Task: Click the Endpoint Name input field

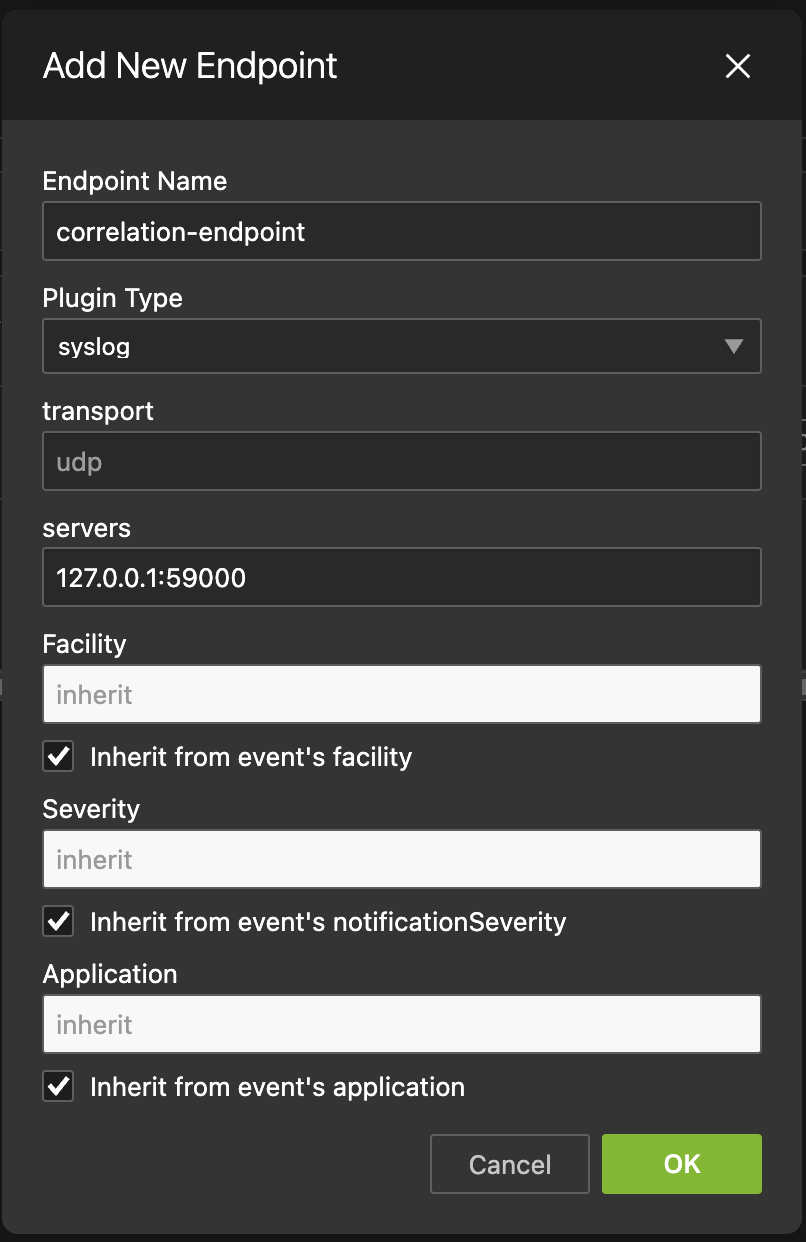Action: [x=402, y=231]
